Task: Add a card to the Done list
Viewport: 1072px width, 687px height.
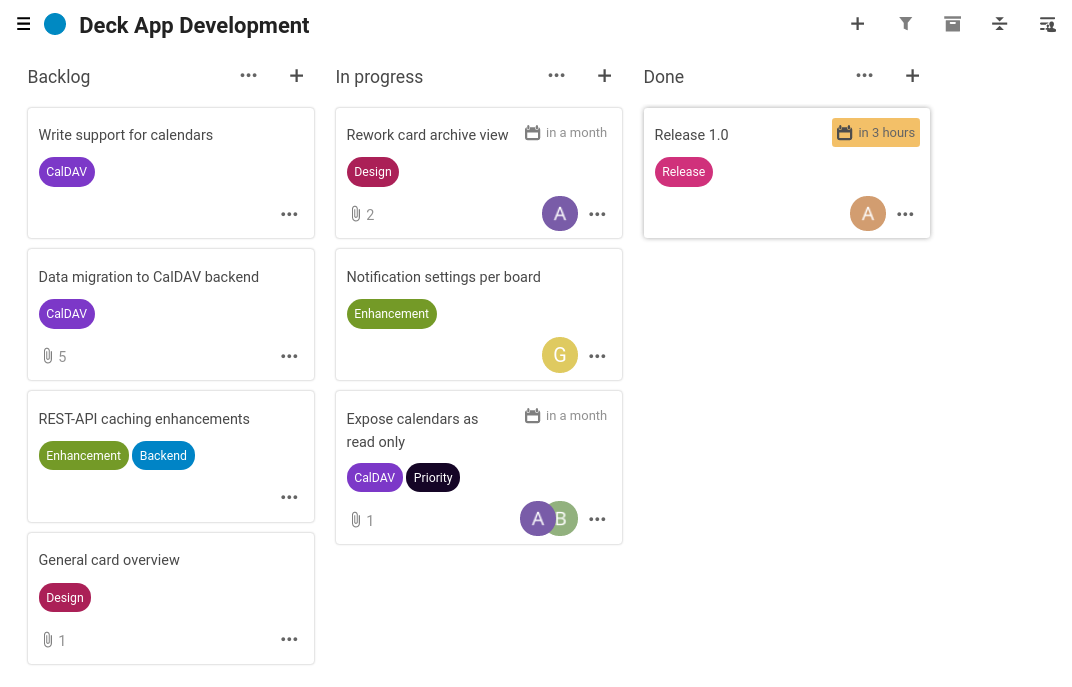Action: 912,76
